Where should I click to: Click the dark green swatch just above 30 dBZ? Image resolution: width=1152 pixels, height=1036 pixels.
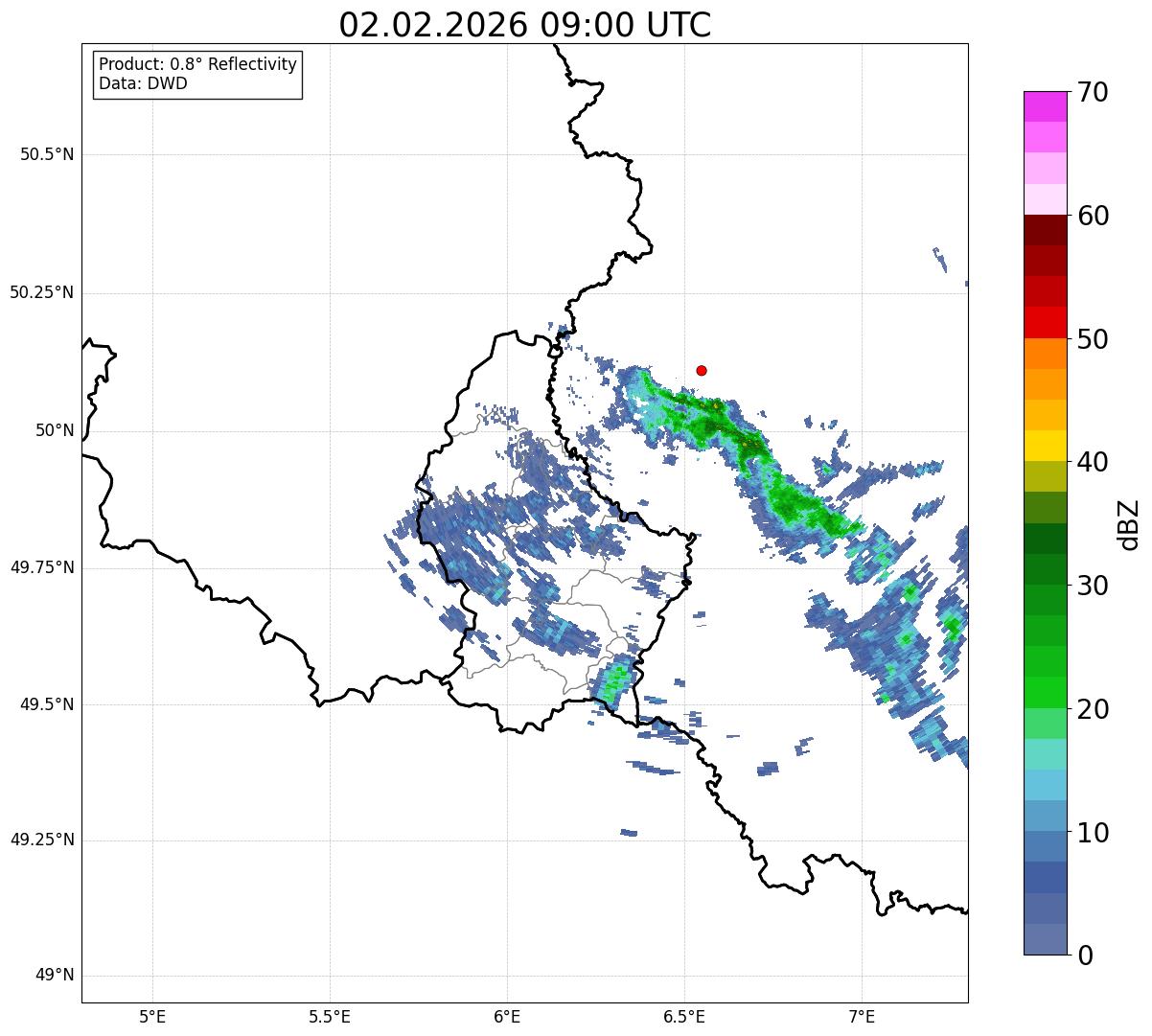1045,569
